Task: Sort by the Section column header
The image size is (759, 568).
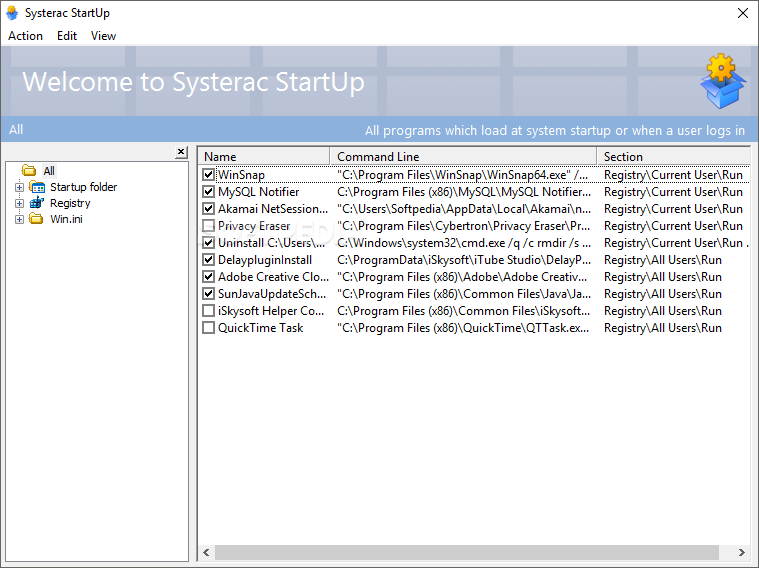Action: (x=674, y=156)
